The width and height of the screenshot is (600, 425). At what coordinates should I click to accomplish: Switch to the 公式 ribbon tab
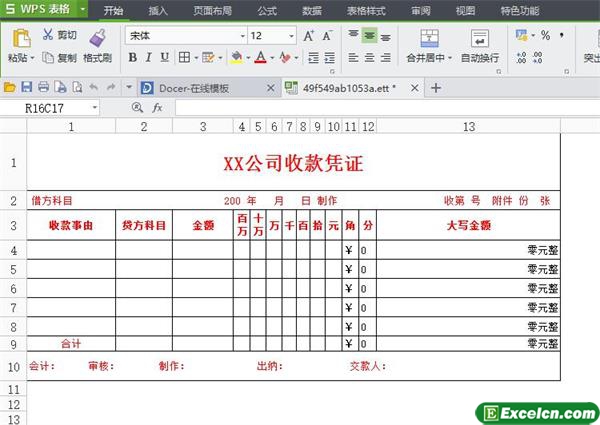pos(267,10)
